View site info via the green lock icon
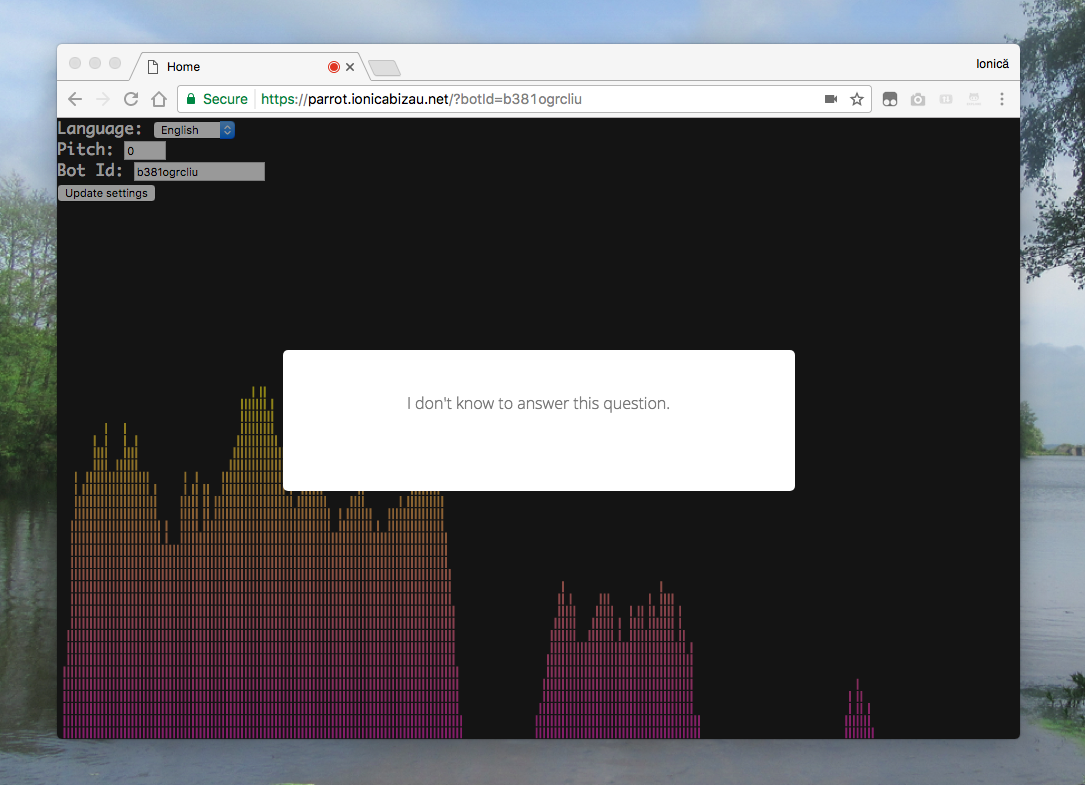This screenshot has height=785, width=1085. (x=191, y=99)
